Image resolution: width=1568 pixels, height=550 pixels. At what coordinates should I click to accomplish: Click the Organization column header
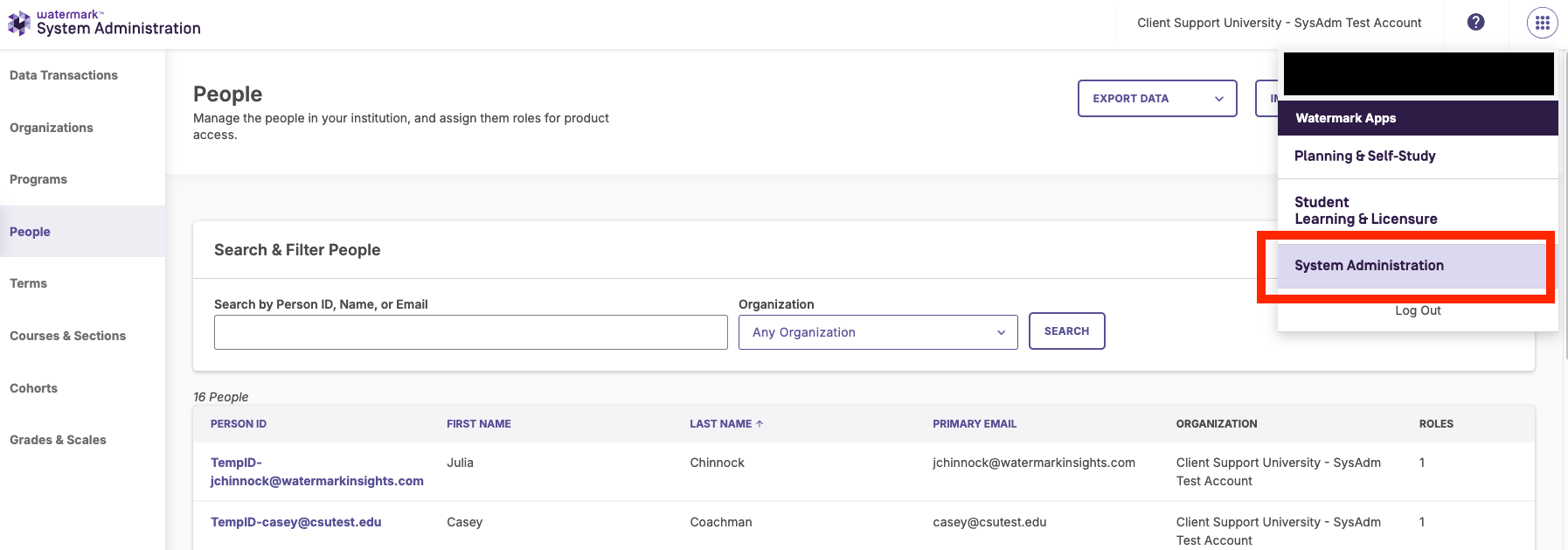tap(1217, 424)
